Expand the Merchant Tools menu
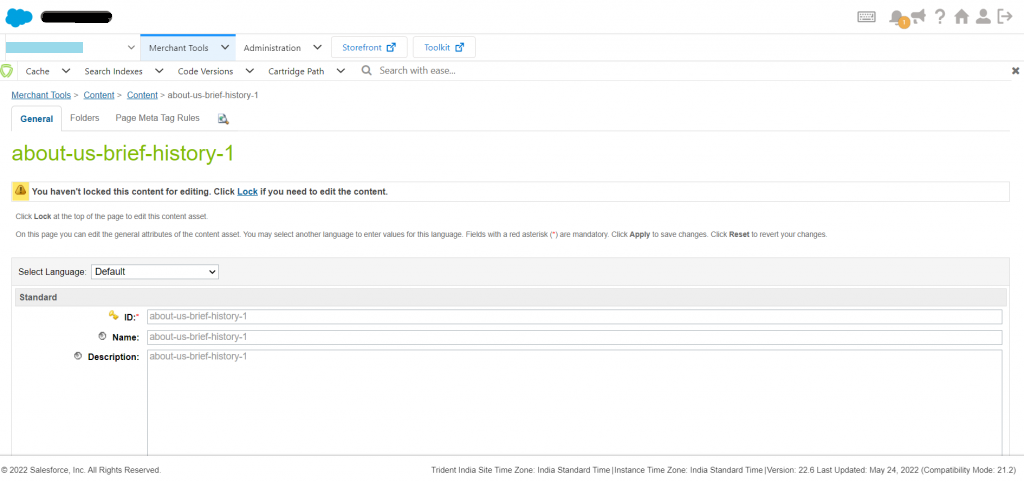 187,47
